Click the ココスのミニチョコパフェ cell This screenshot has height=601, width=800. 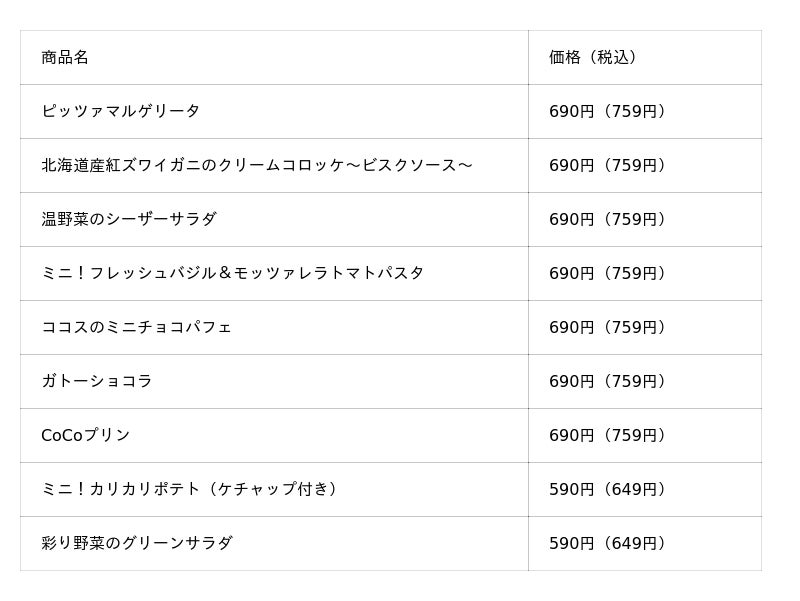[x=137, y=328]
